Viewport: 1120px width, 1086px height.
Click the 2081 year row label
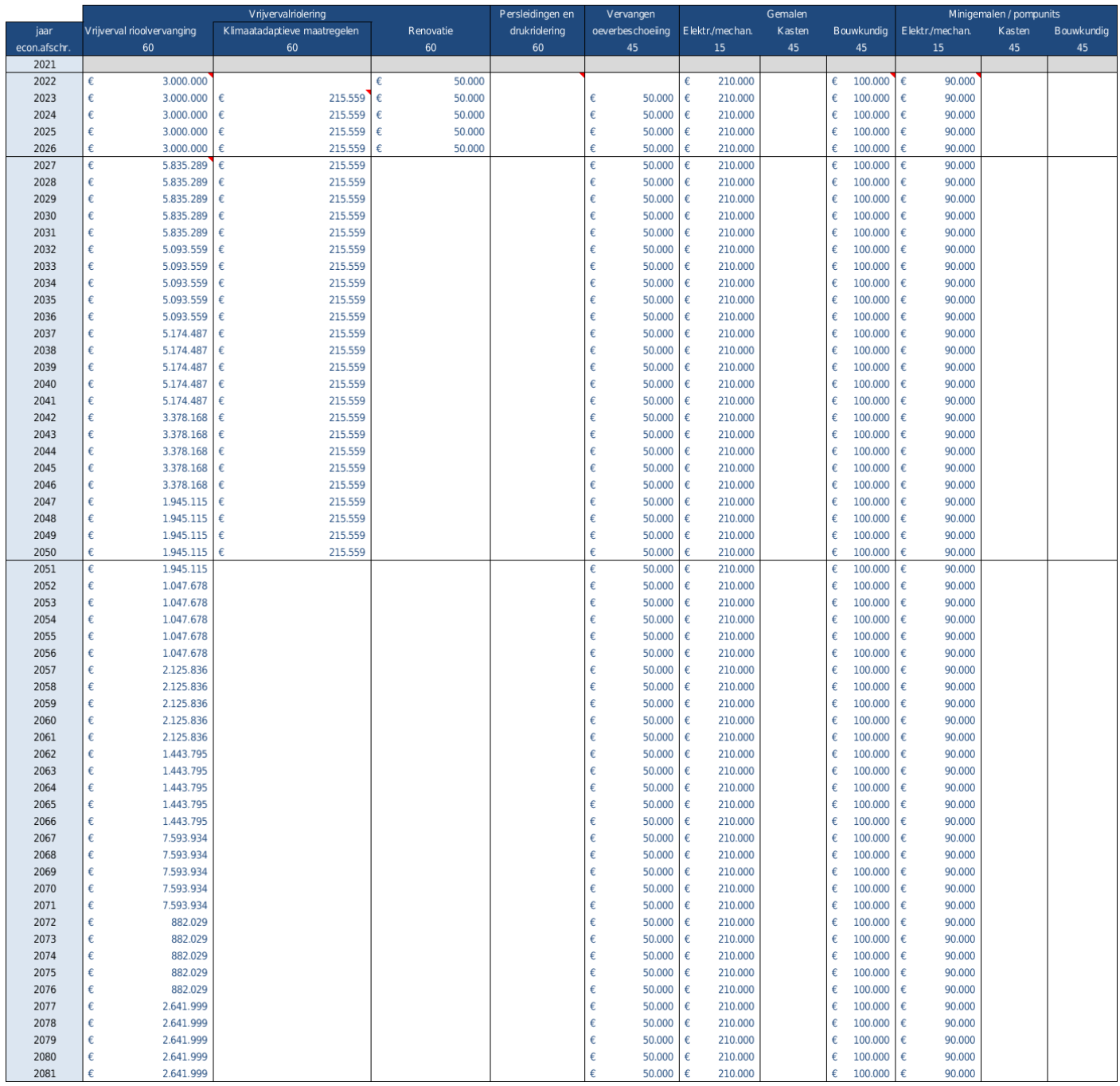[x=45, y=1073]
